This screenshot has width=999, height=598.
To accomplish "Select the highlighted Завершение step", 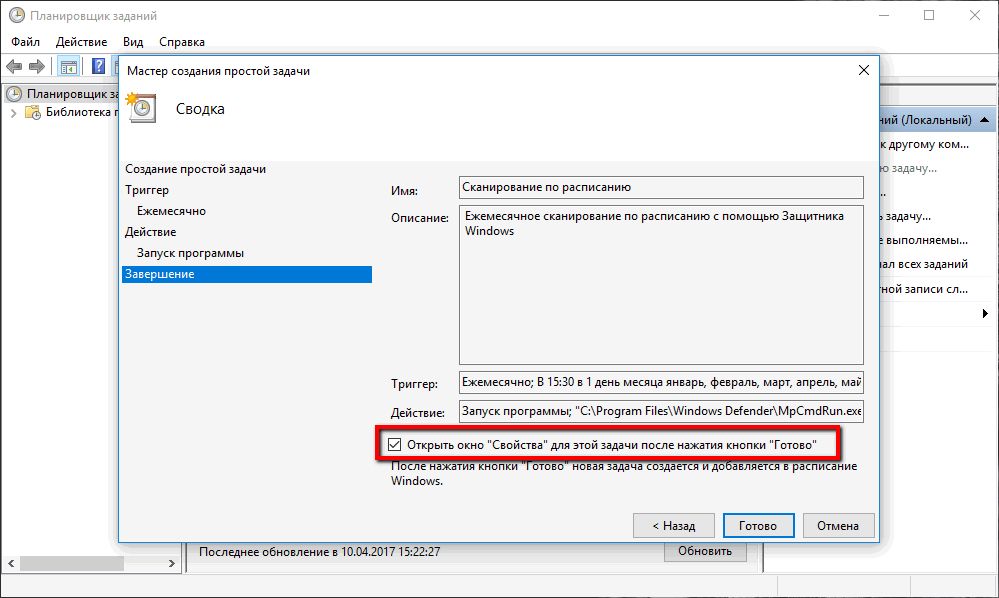I will pyautogui.click(x=247, y=274).
